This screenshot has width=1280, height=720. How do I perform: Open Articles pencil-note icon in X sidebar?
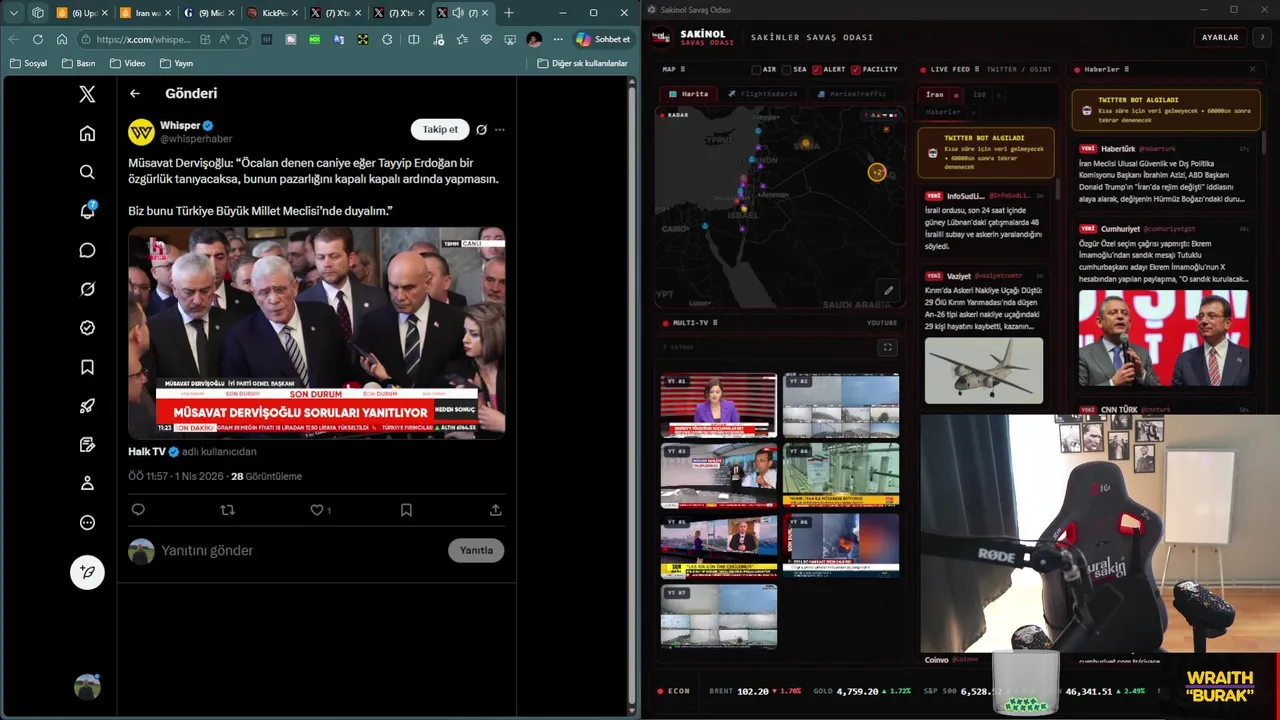pyautogui.click(x=87, y=445)
